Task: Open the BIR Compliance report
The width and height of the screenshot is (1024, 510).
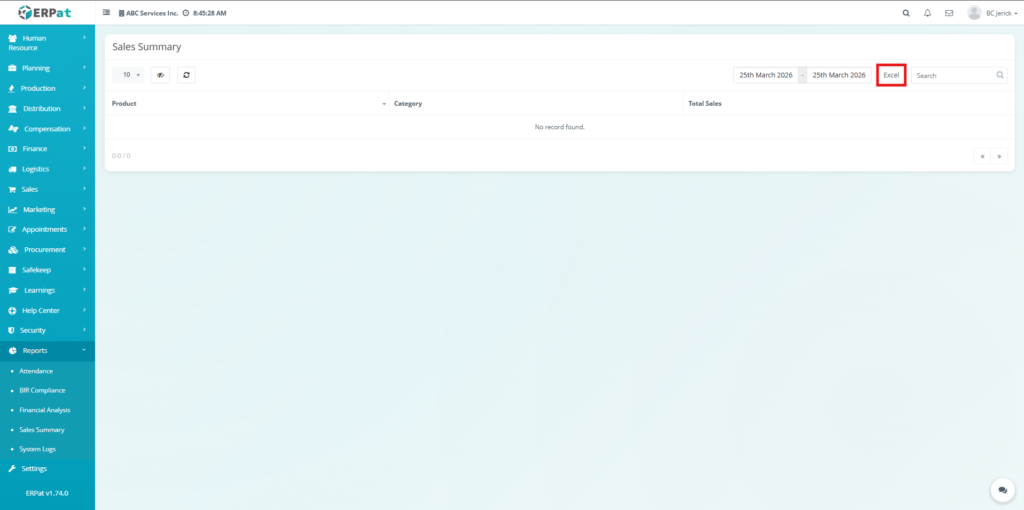Action: coord(44,390)
